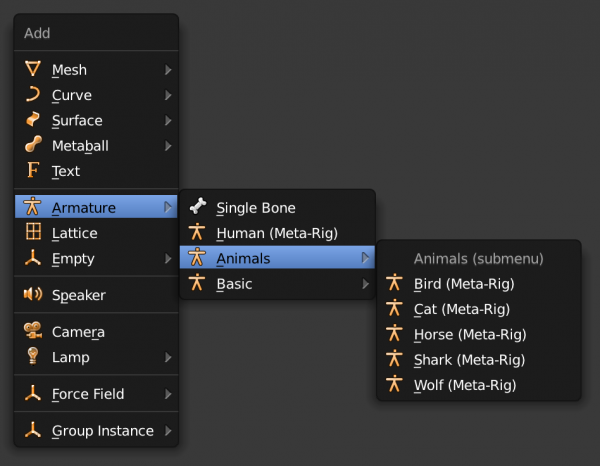Click the Empty axes icon

pos(33,257)
